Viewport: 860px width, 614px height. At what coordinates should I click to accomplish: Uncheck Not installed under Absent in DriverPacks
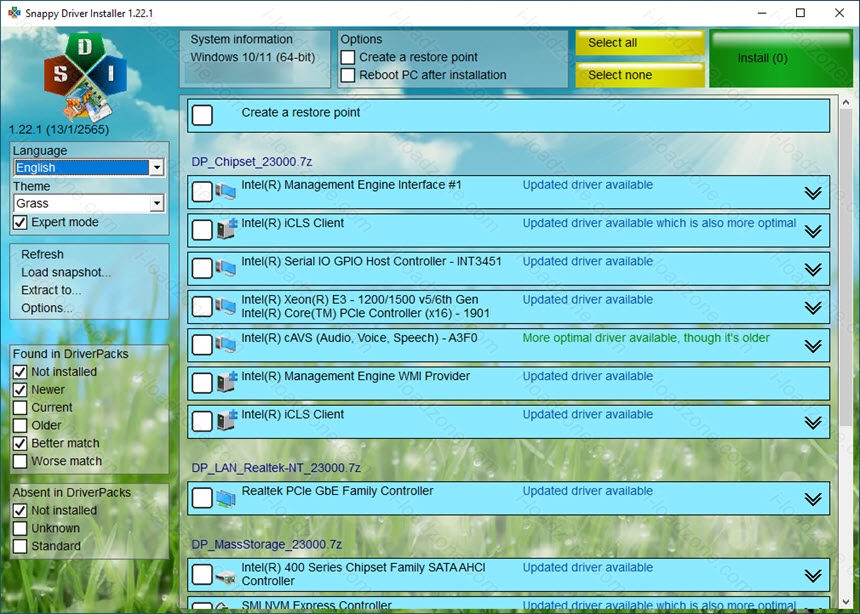click(x=20, y=510)
